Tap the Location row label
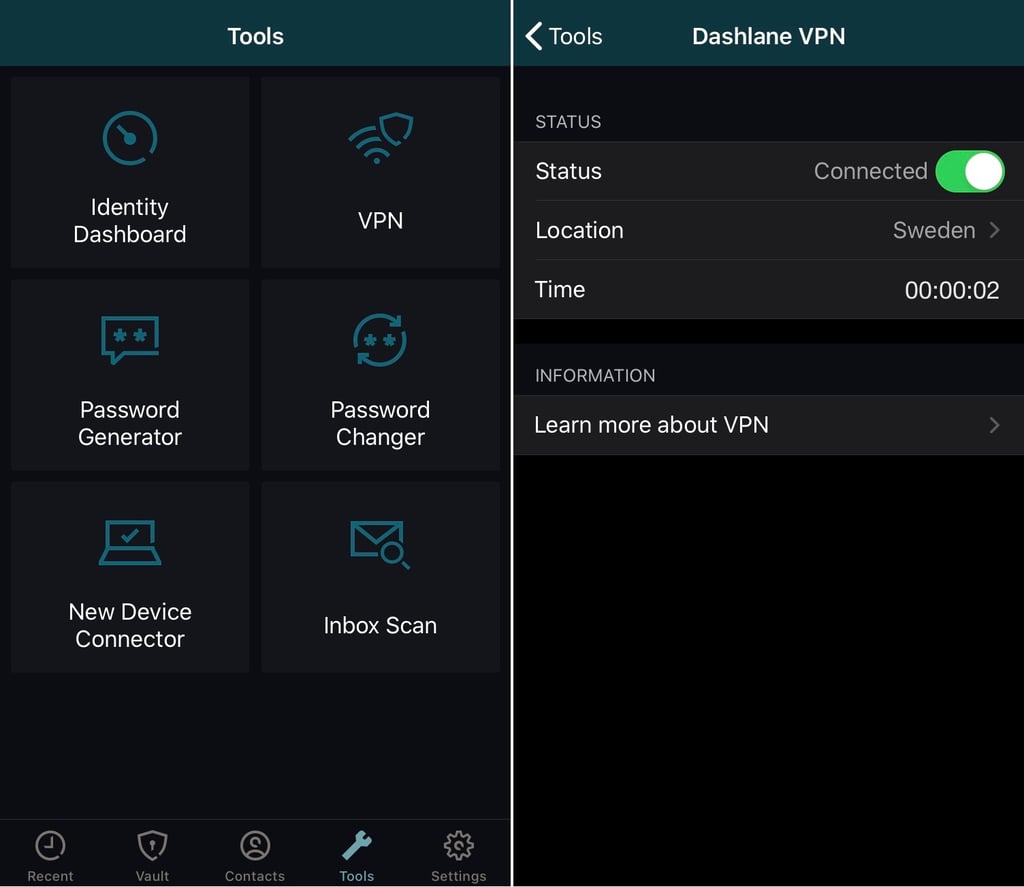The width and height of the screenshot is (1024, 887). 579,231
